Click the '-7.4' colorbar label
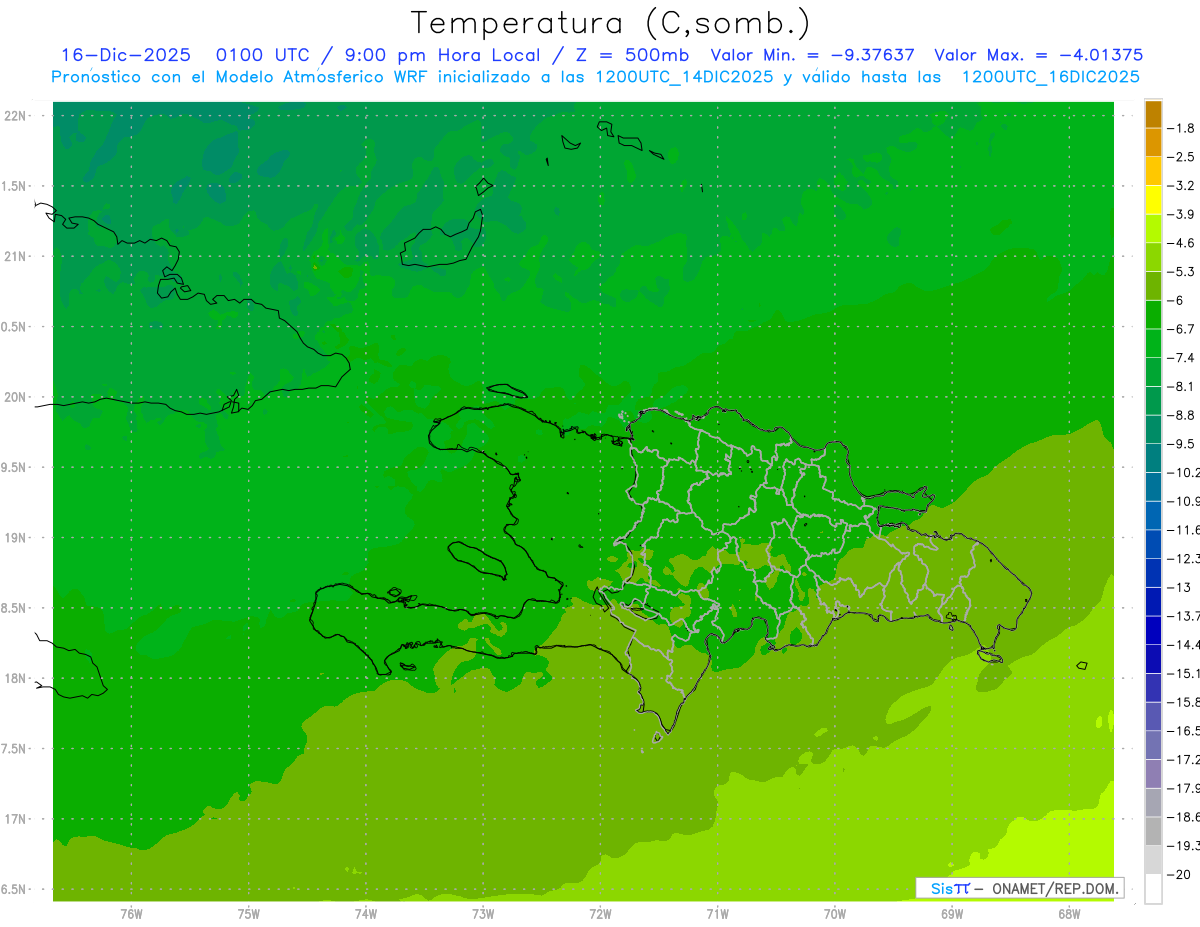1200x927 pixels. (x=1182, y=357)
